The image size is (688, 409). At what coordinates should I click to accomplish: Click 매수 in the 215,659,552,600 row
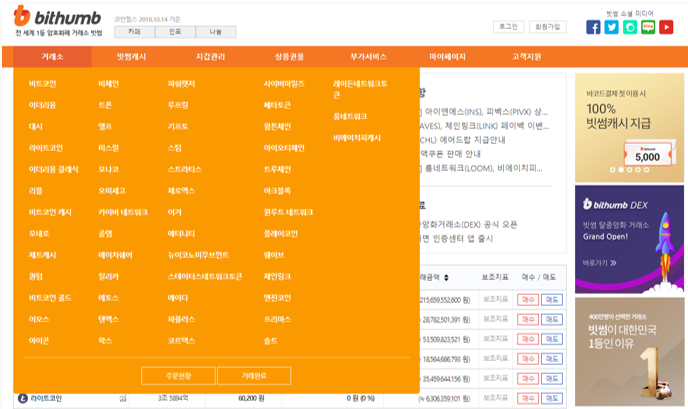coord(528,300)
